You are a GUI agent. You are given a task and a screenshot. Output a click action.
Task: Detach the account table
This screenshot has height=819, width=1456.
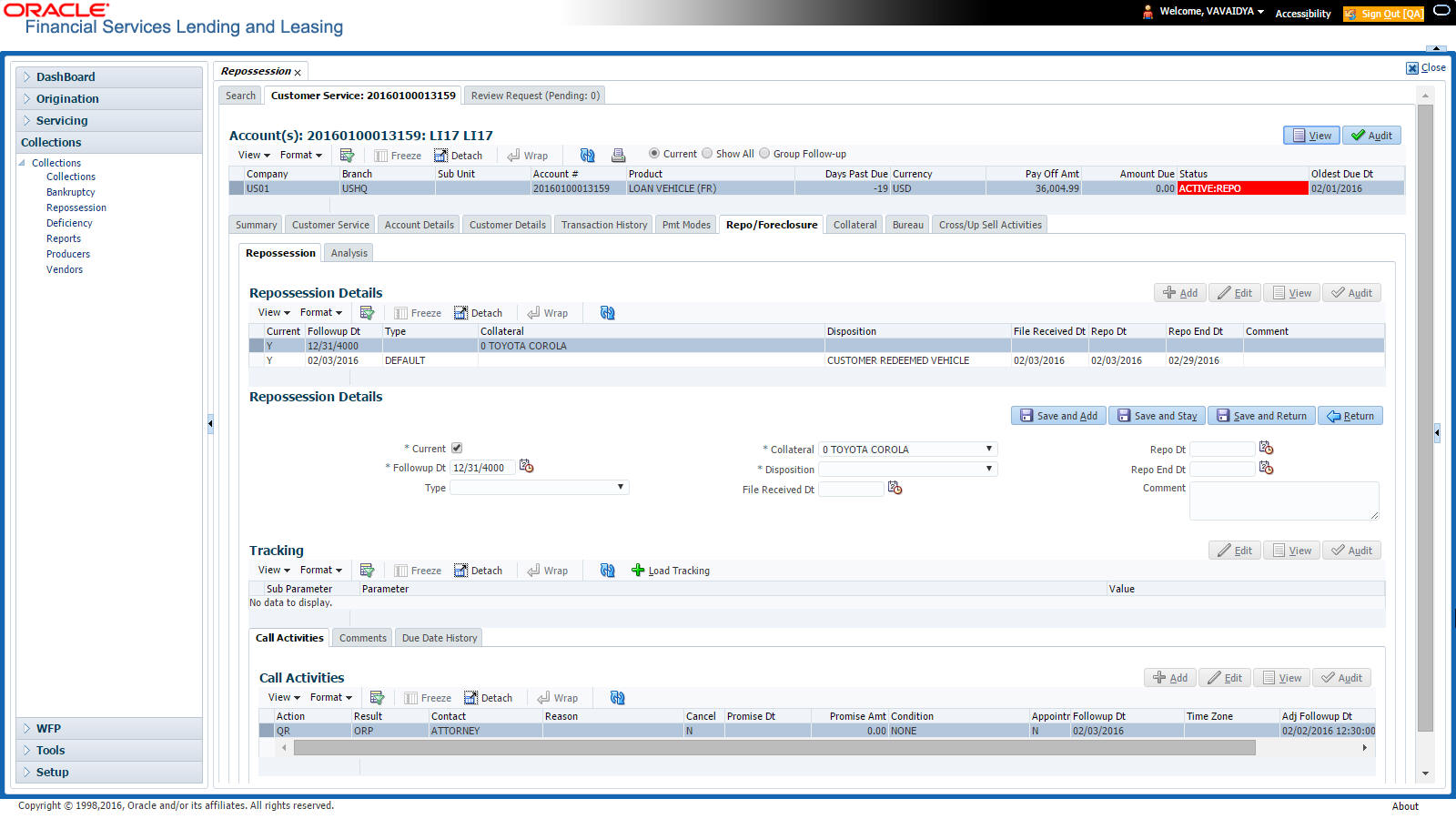point(458,156)
